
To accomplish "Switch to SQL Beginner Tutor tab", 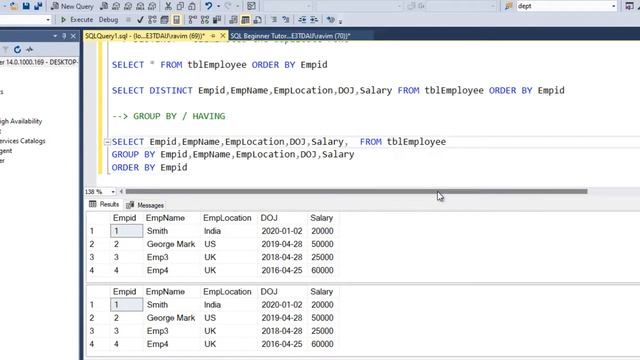I will [x=291, y=36].
